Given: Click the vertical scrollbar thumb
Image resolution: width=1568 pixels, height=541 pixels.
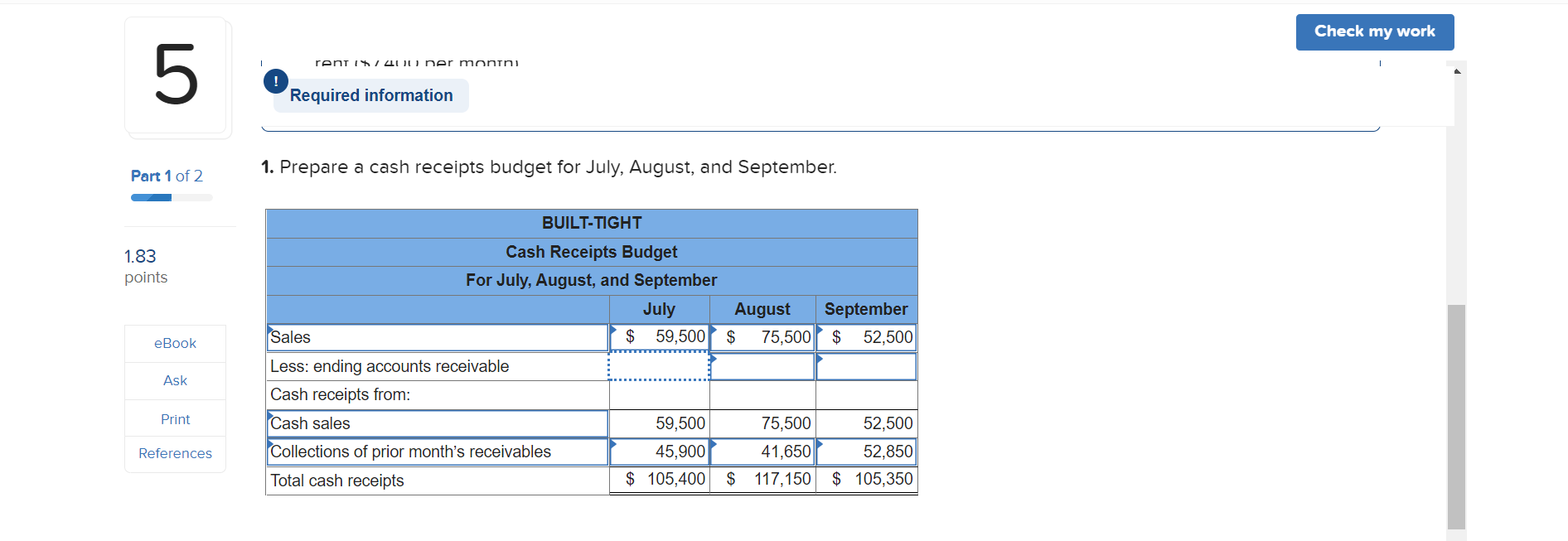Looking at the screenshot, I should 1456,417.
